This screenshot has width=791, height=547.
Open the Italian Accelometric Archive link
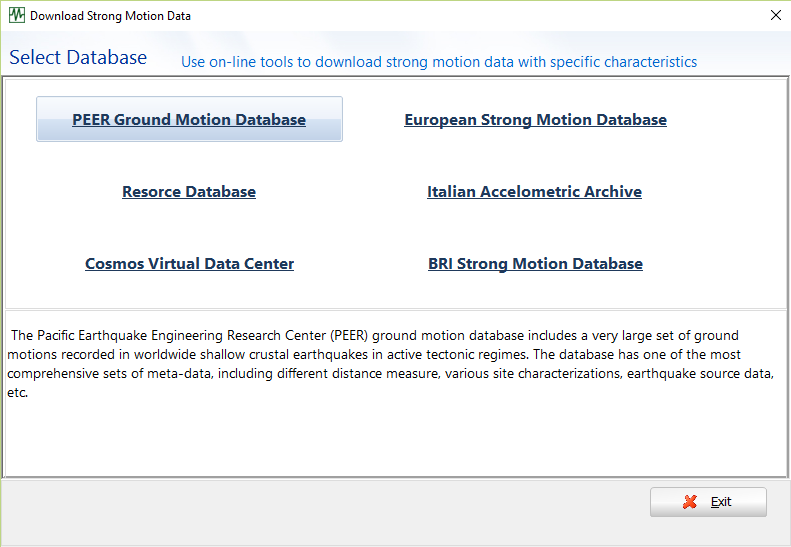pyautogui.click(x=534, y=192)
